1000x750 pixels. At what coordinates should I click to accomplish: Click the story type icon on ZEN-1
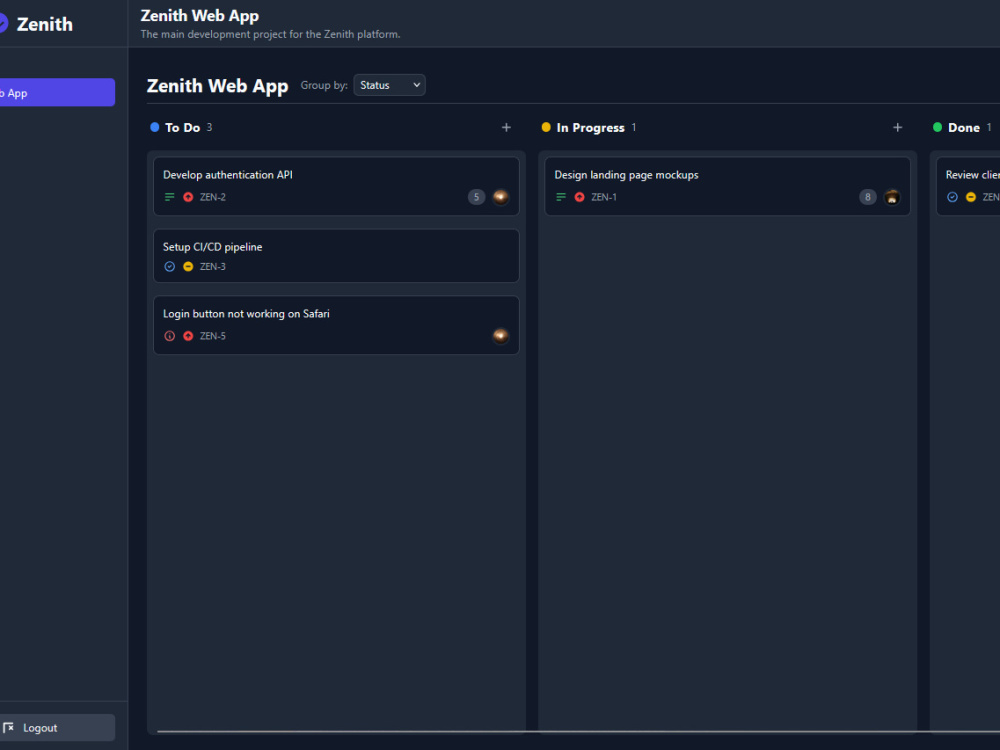[x=561, y=197]
